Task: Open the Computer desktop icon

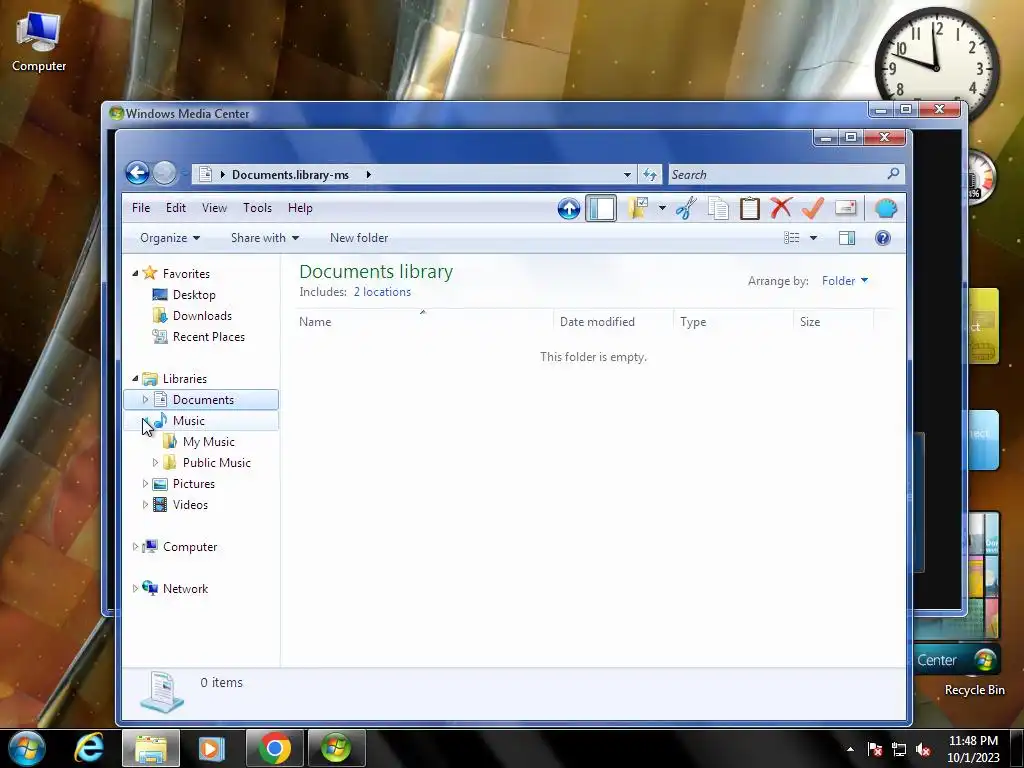Action: (39, 40)
